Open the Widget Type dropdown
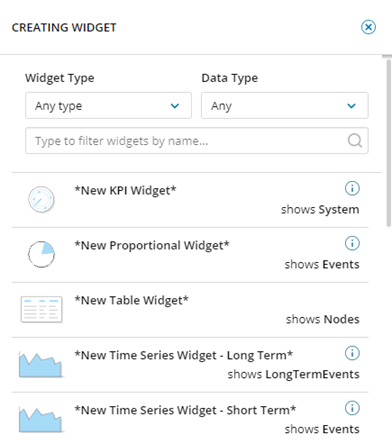The image size is (392, 444). [108, 106]
